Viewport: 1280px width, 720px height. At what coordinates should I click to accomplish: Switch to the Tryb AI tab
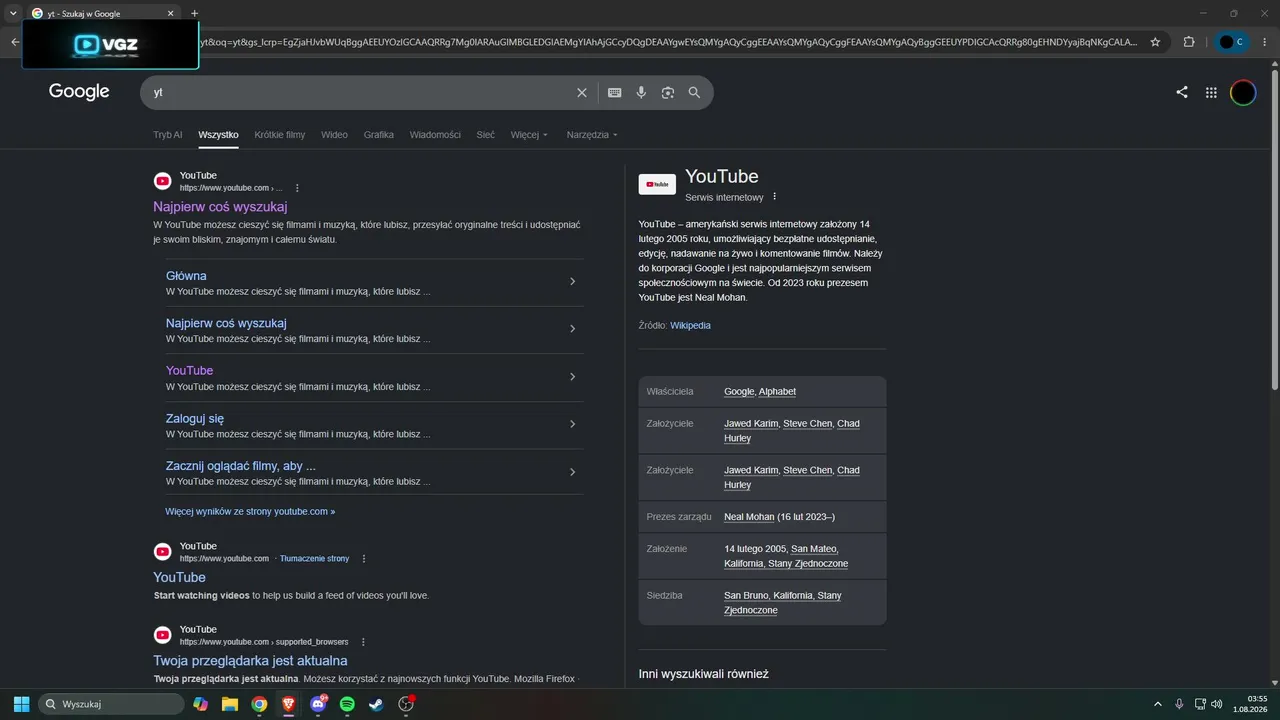[x=168, y=135]
